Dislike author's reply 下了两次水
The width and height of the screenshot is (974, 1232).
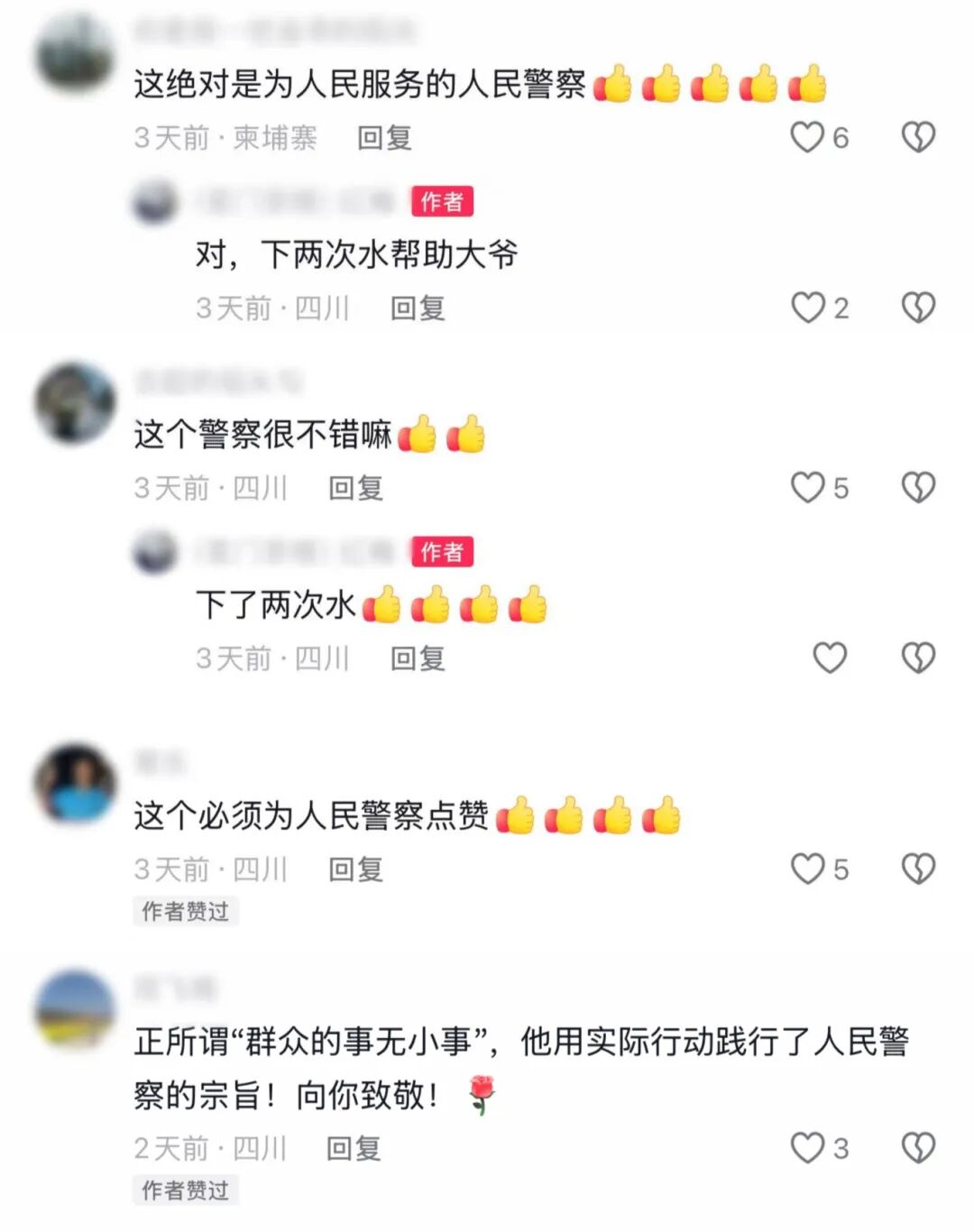(x=918, y=657)
